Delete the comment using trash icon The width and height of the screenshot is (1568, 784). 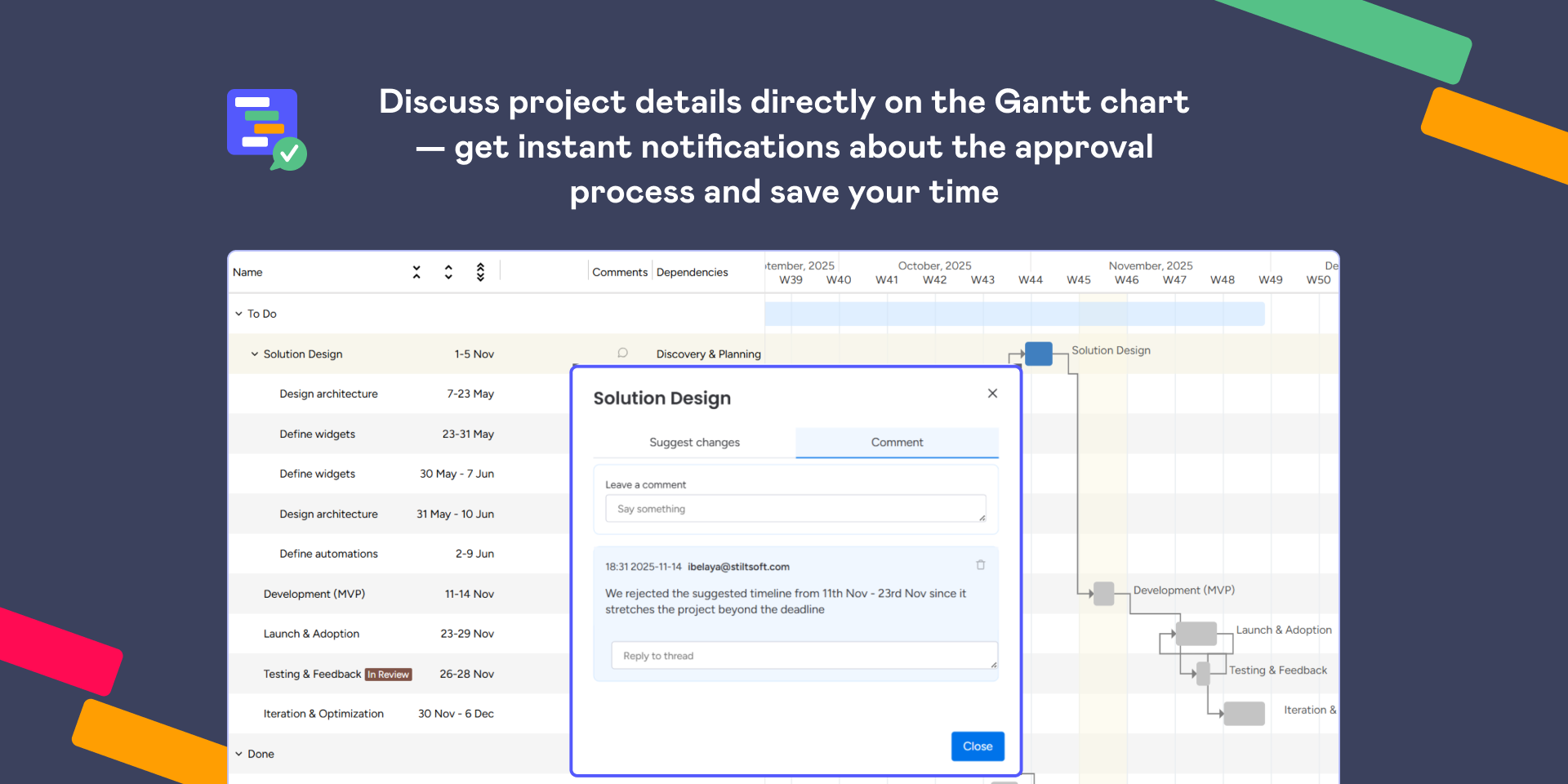(980, 565)
